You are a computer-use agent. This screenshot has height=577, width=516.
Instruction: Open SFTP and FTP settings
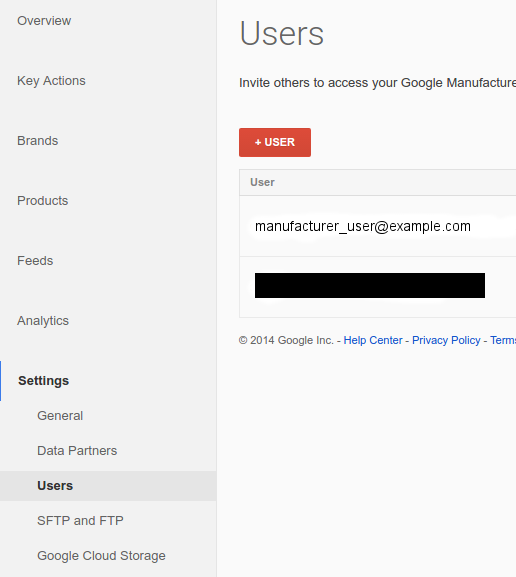(x=80, y=520)
